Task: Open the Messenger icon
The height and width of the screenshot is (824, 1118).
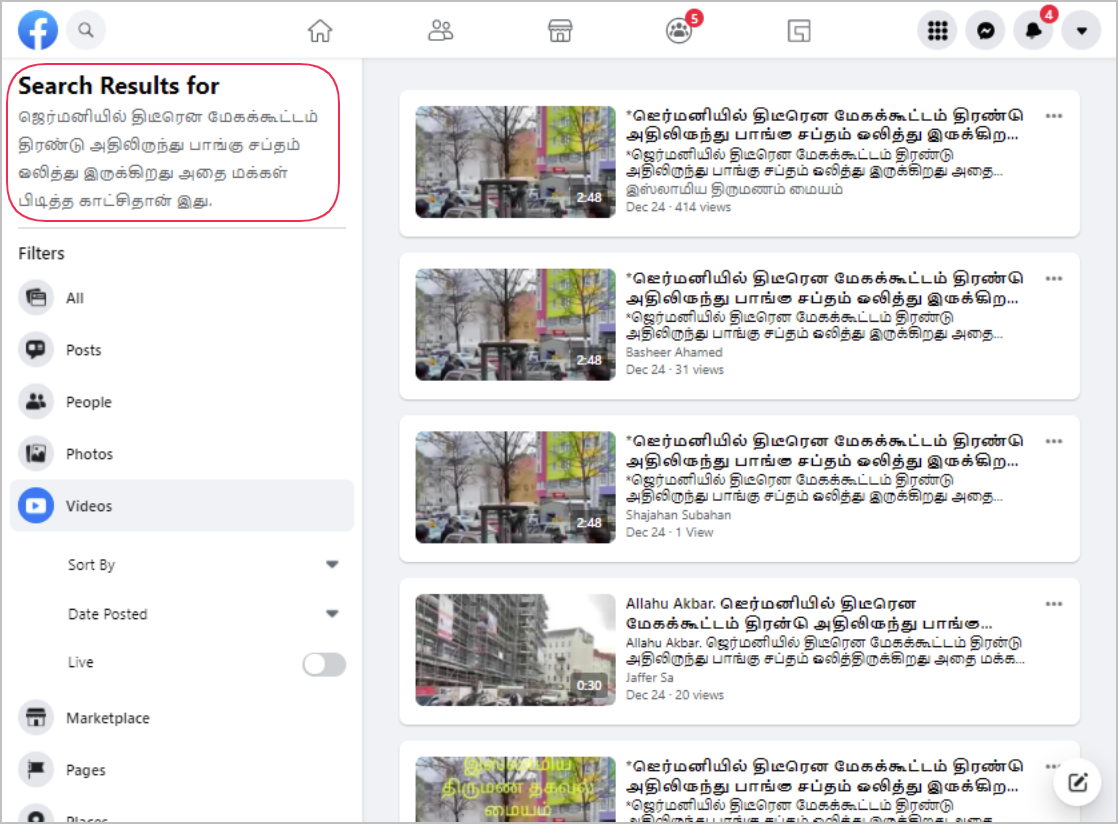Action: 985,31
